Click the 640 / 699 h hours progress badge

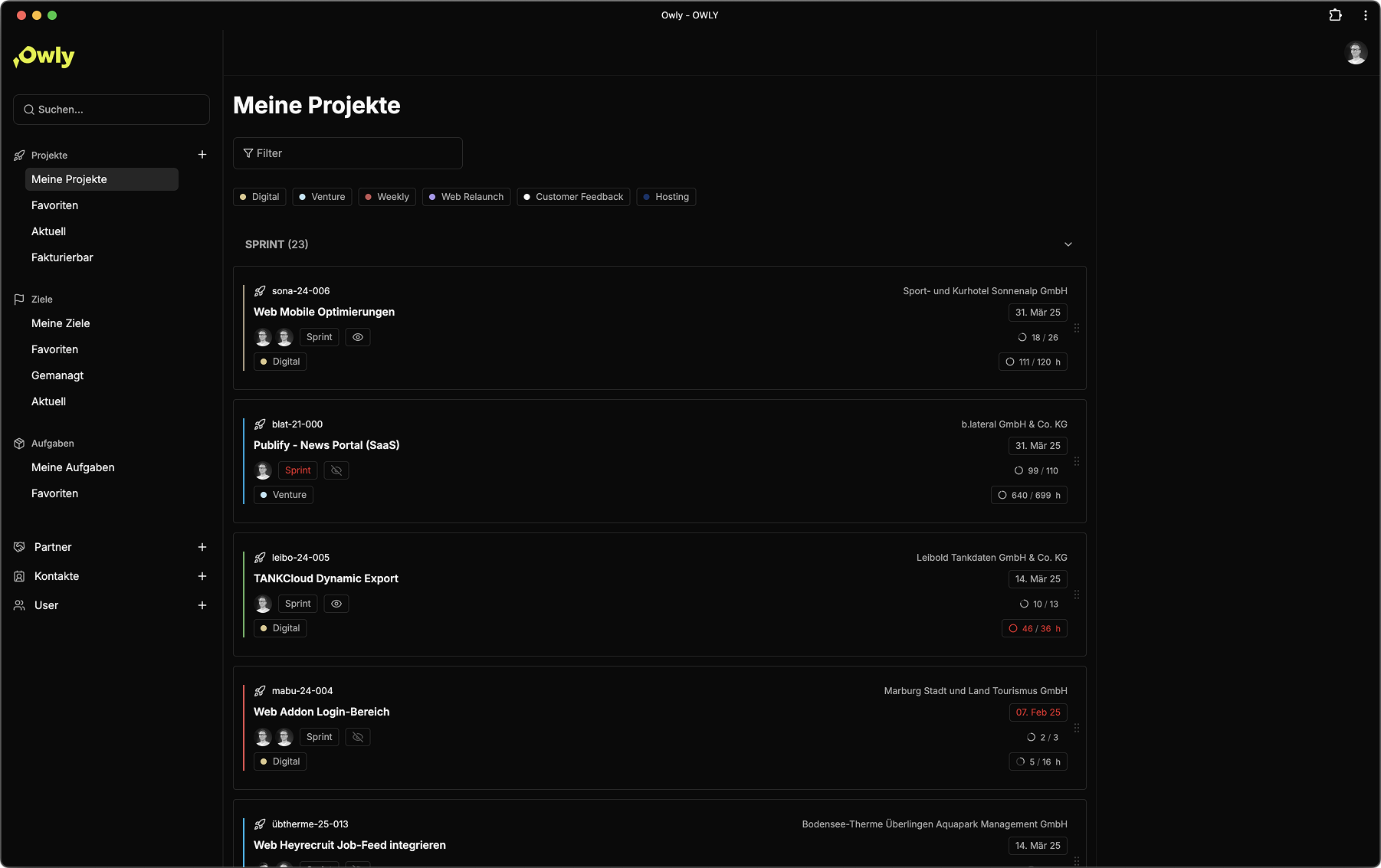[1029, 495]
